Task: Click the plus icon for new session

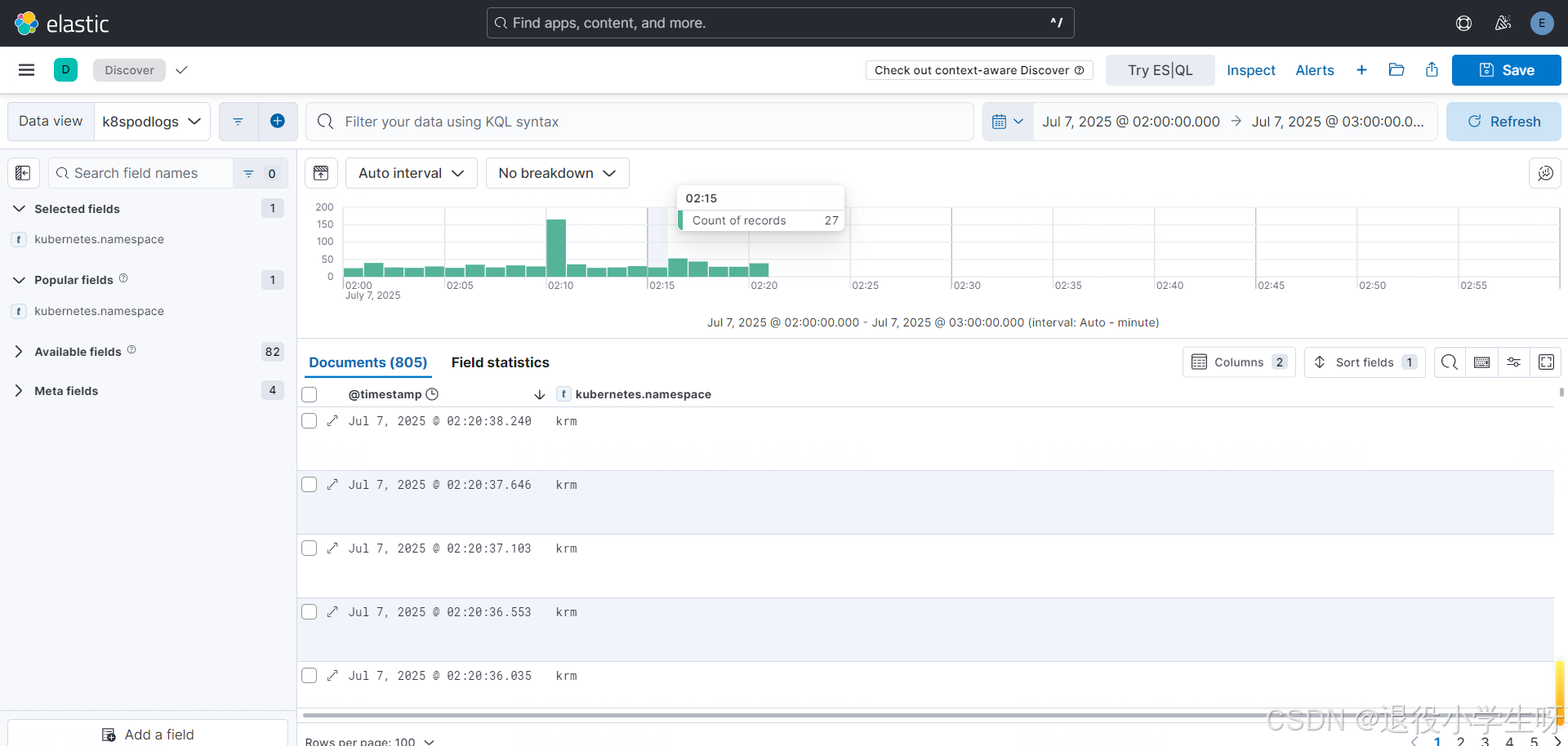Action: tap(1361, 70)
